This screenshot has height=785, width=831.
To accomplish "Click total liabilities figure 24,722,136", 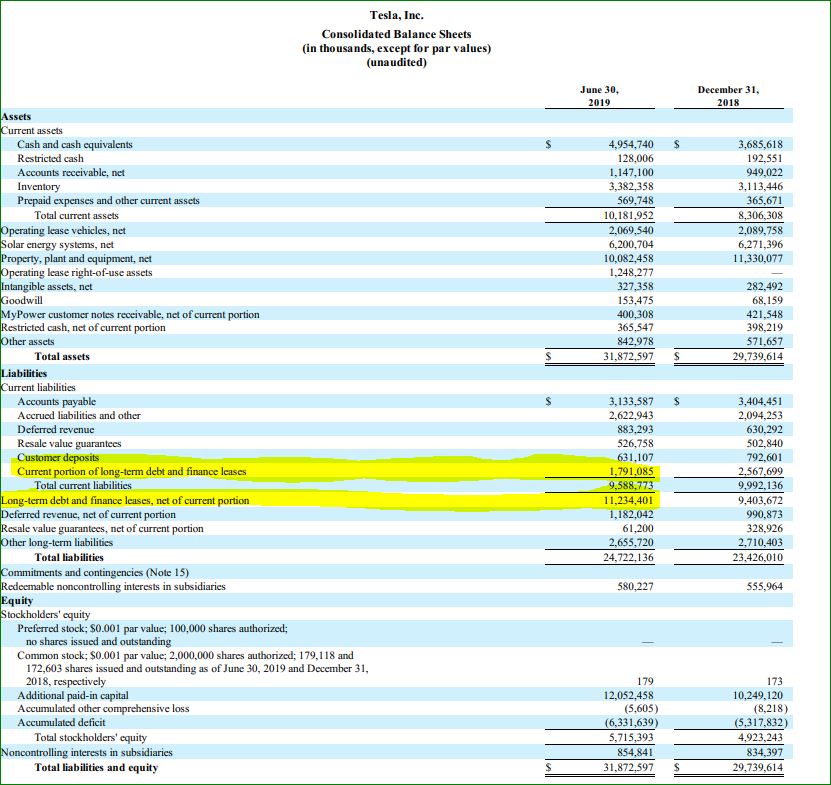I will [x=629, y=557].
